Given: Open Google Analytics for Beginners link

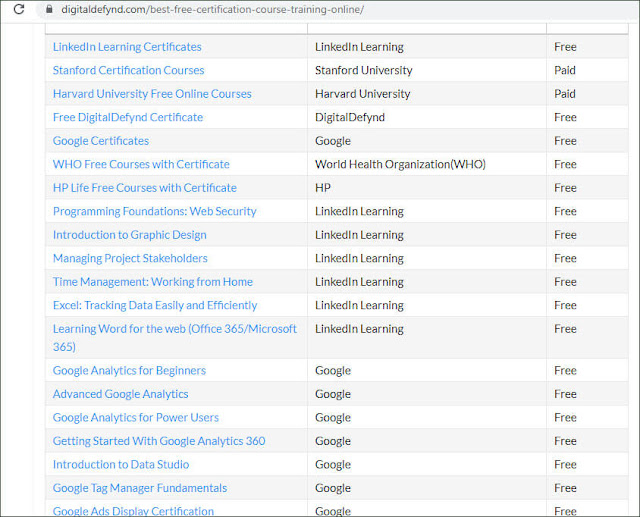Looking at the screenshot, I should (129, 371).
